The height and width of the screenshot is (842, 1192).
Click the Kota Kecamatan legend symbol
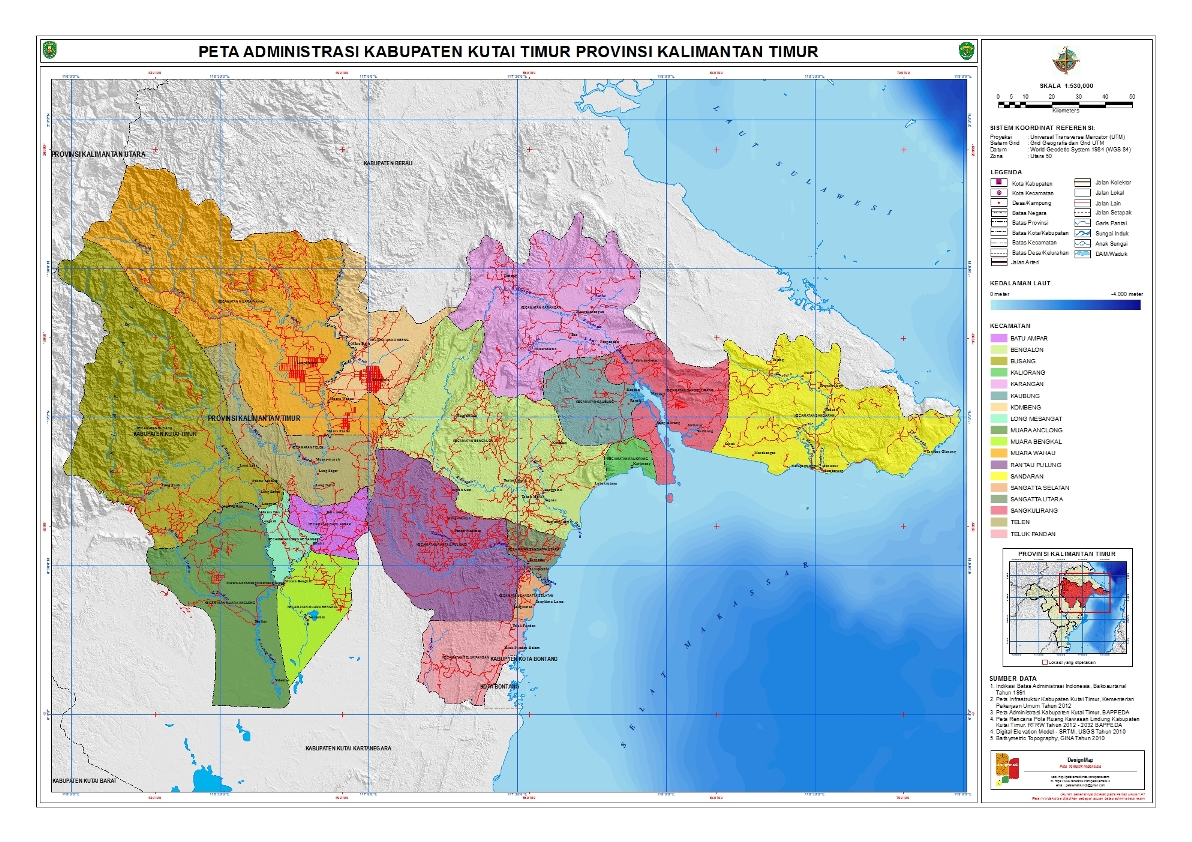(999, 192)
